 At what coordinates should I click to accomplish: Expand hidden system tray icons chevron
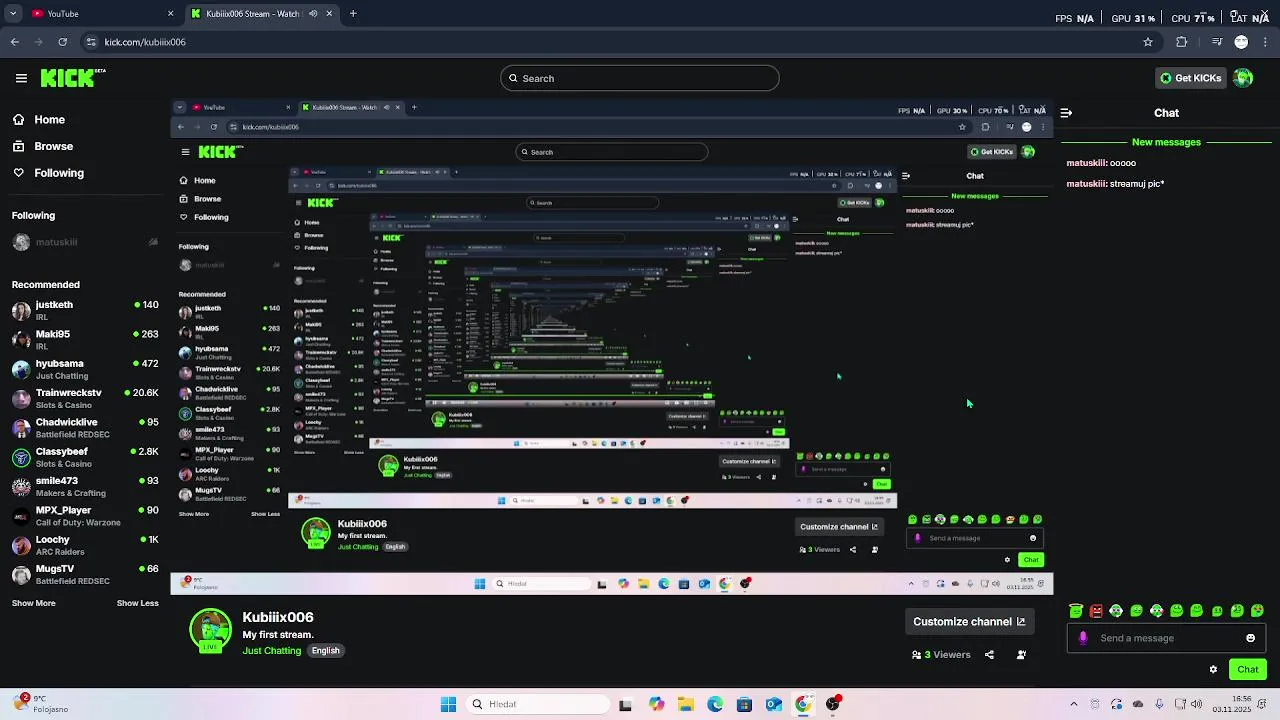pyautogui.click(x=1074, y=704)
